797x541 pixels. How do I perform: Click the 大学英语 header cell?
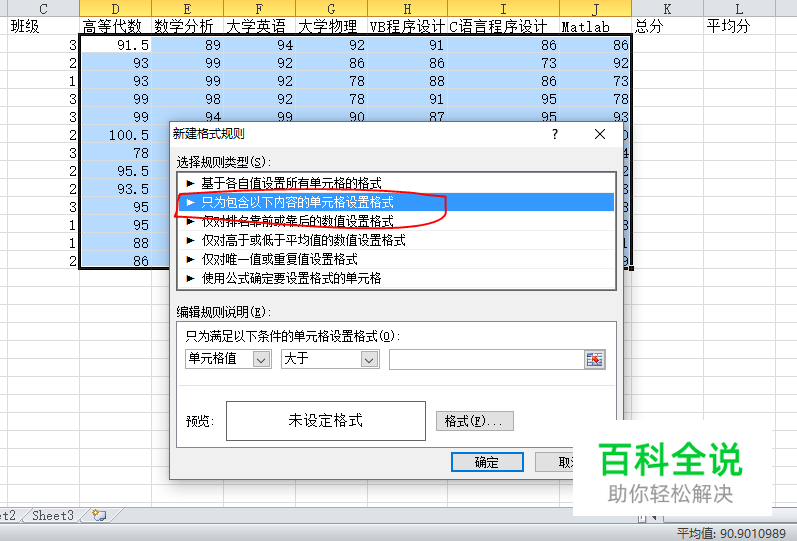259,26
